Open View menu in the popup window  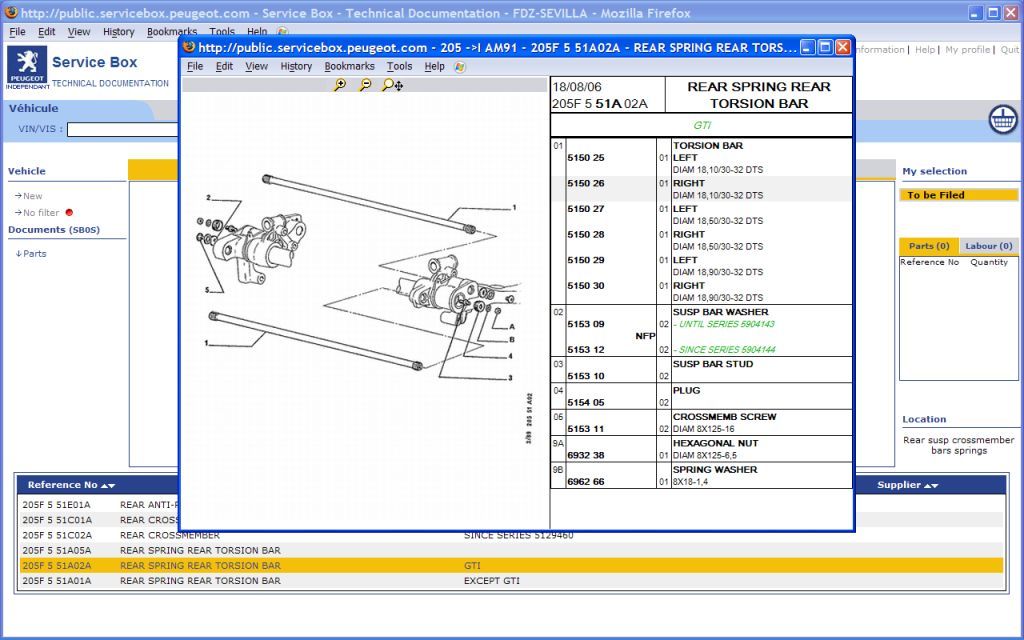pos(256,66)
